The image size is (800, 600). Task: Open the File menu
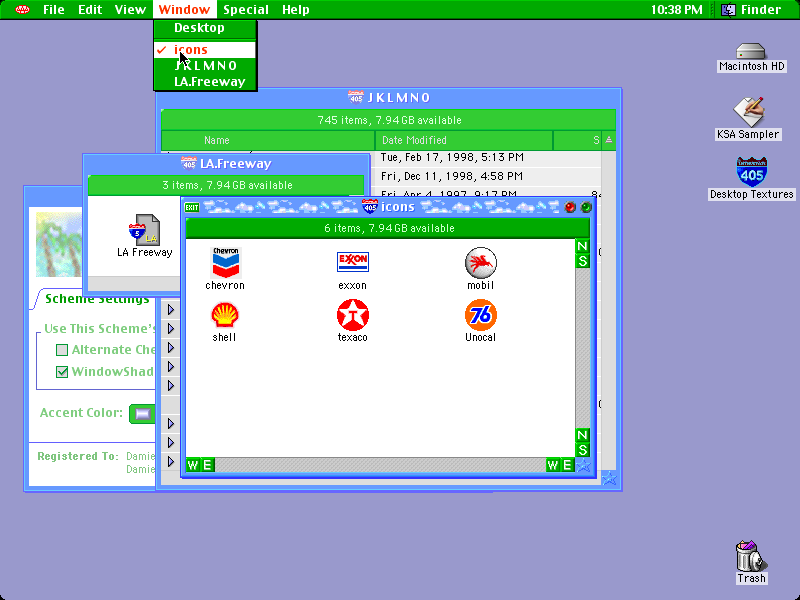pyautogui.click(x=54, y=9)
